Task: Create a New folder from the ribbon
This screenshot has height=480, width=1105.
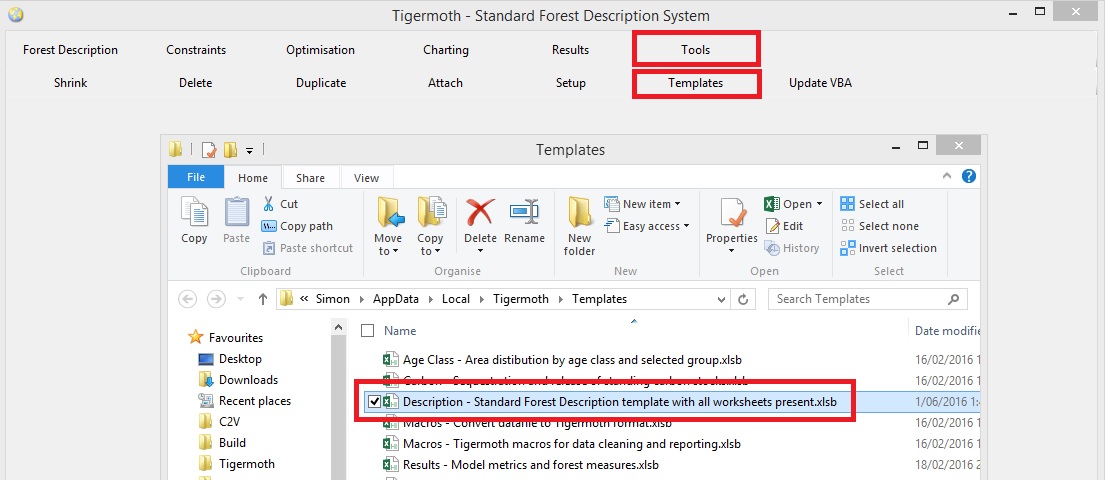Action: 580,226
